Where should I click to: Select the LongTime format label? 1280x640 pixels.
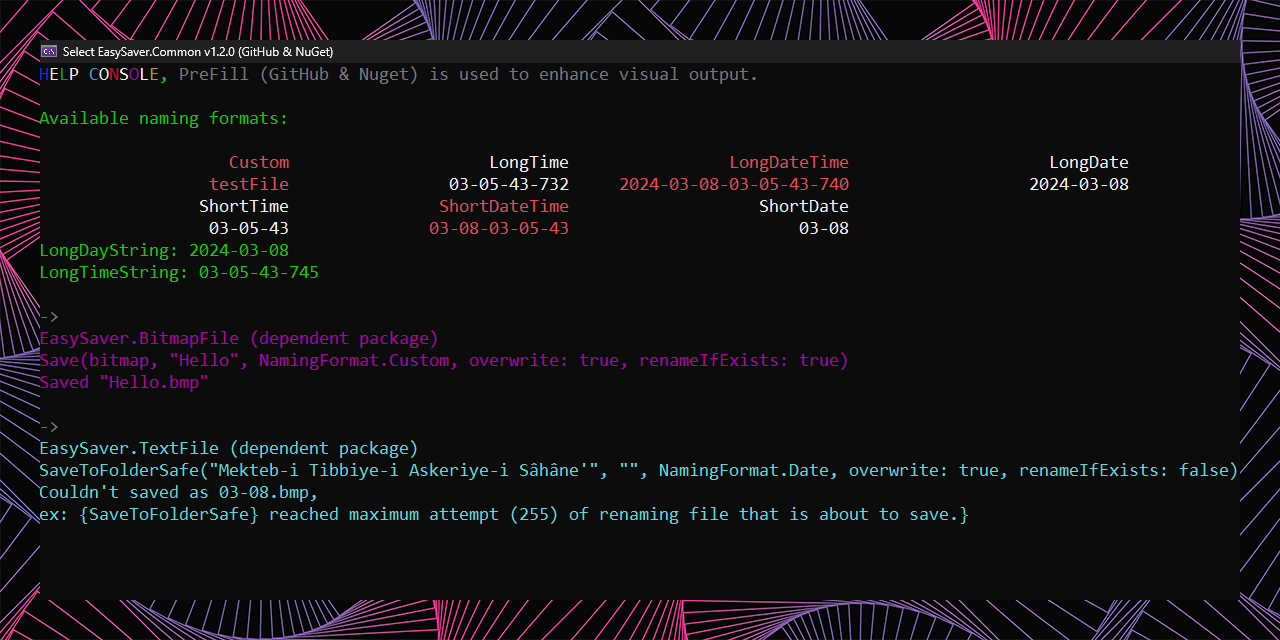click(x=529, y=161)
